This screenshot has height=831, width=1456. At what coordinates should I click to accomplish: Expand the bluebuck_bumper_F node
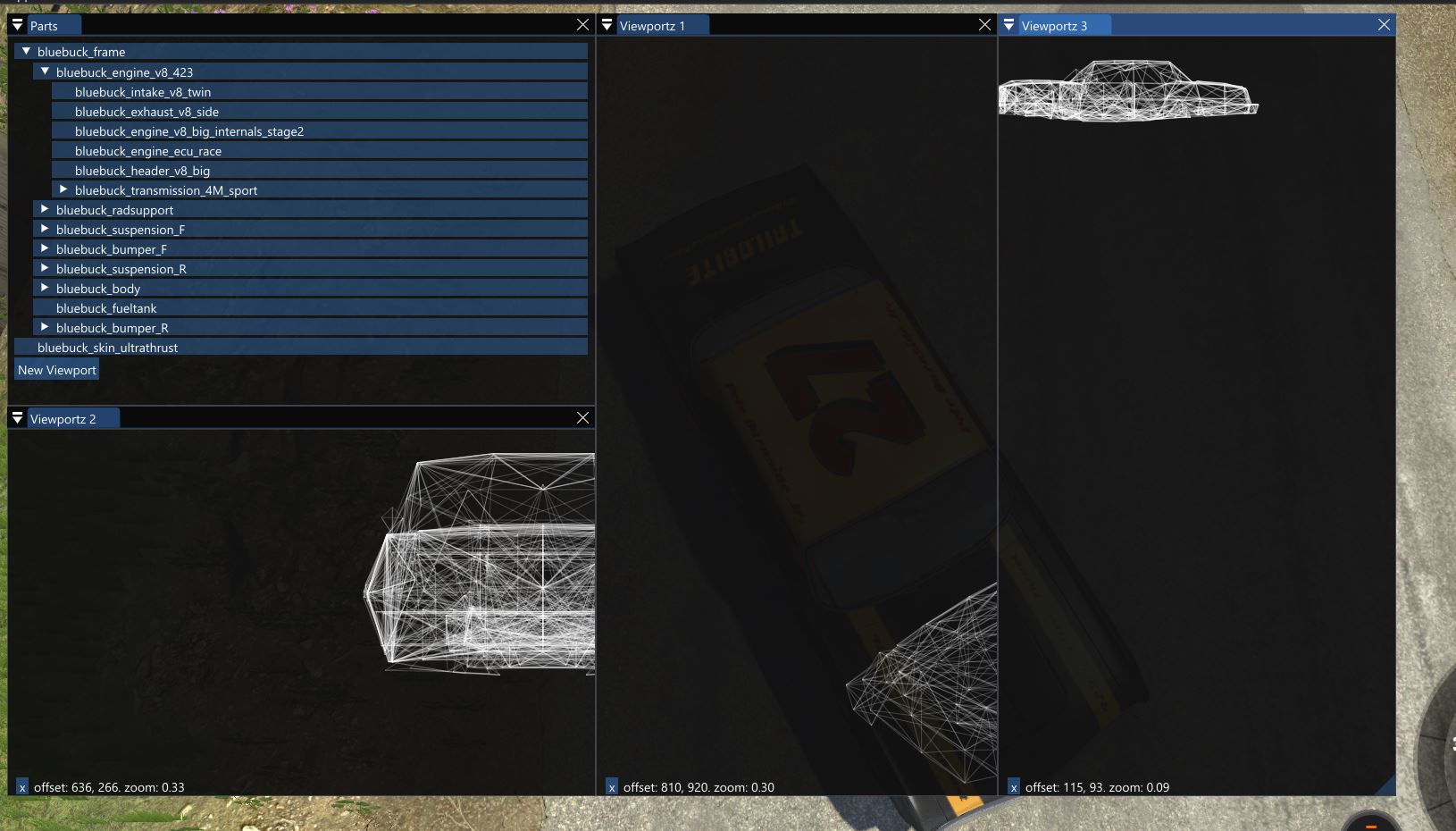[45, 248]
